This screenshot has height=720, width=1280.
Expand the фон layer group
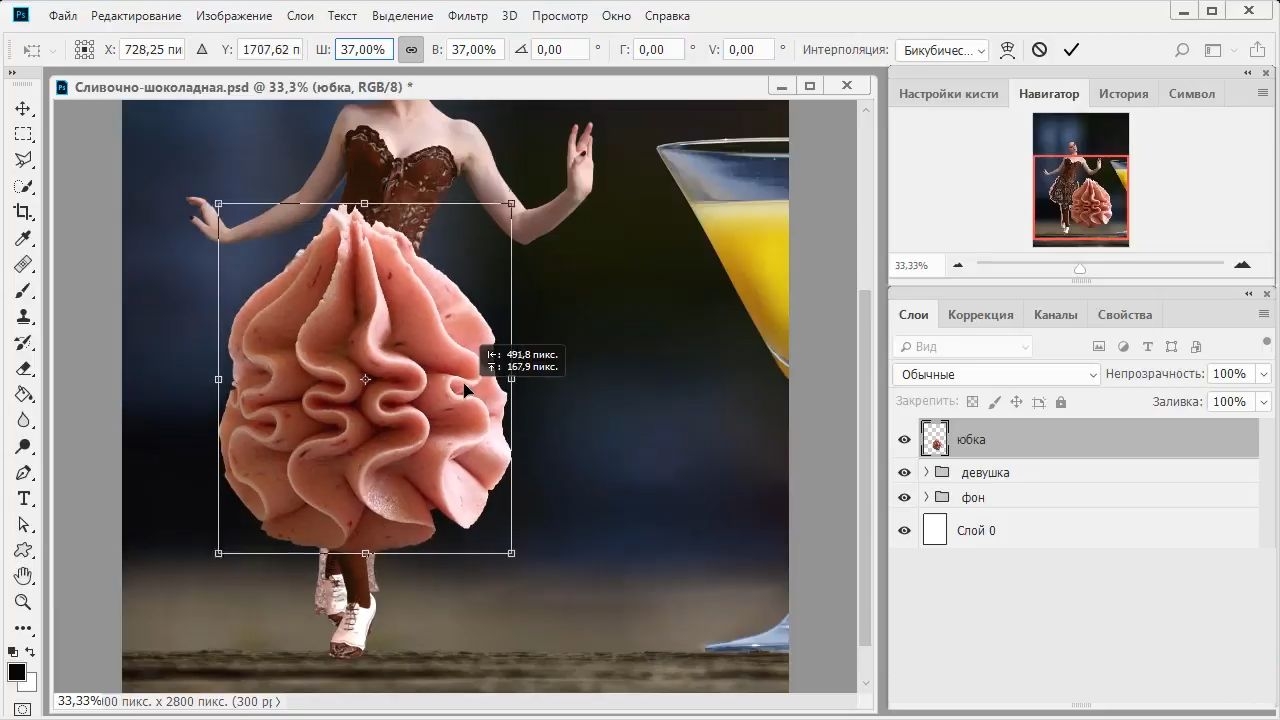[x=926, y=497]
